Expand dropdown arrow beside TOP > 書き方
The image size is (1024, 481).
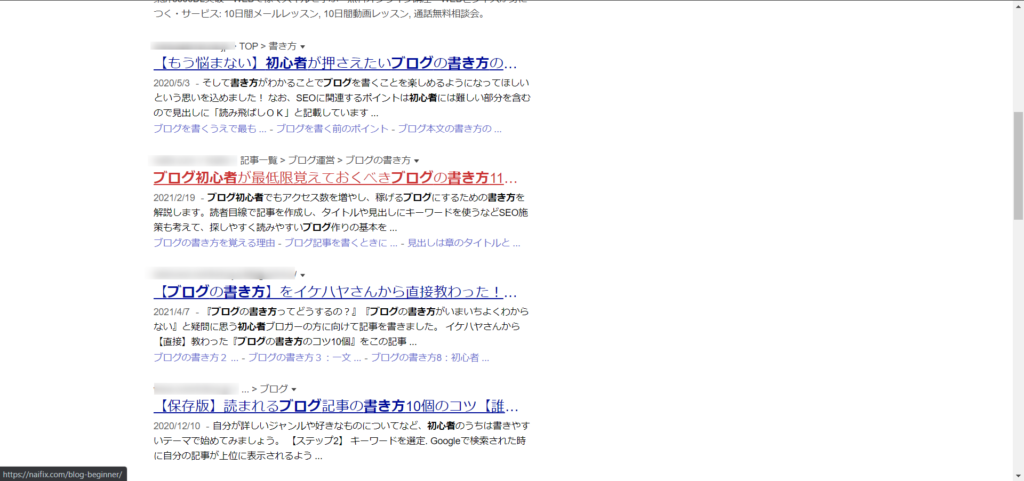tap(302, 47)
